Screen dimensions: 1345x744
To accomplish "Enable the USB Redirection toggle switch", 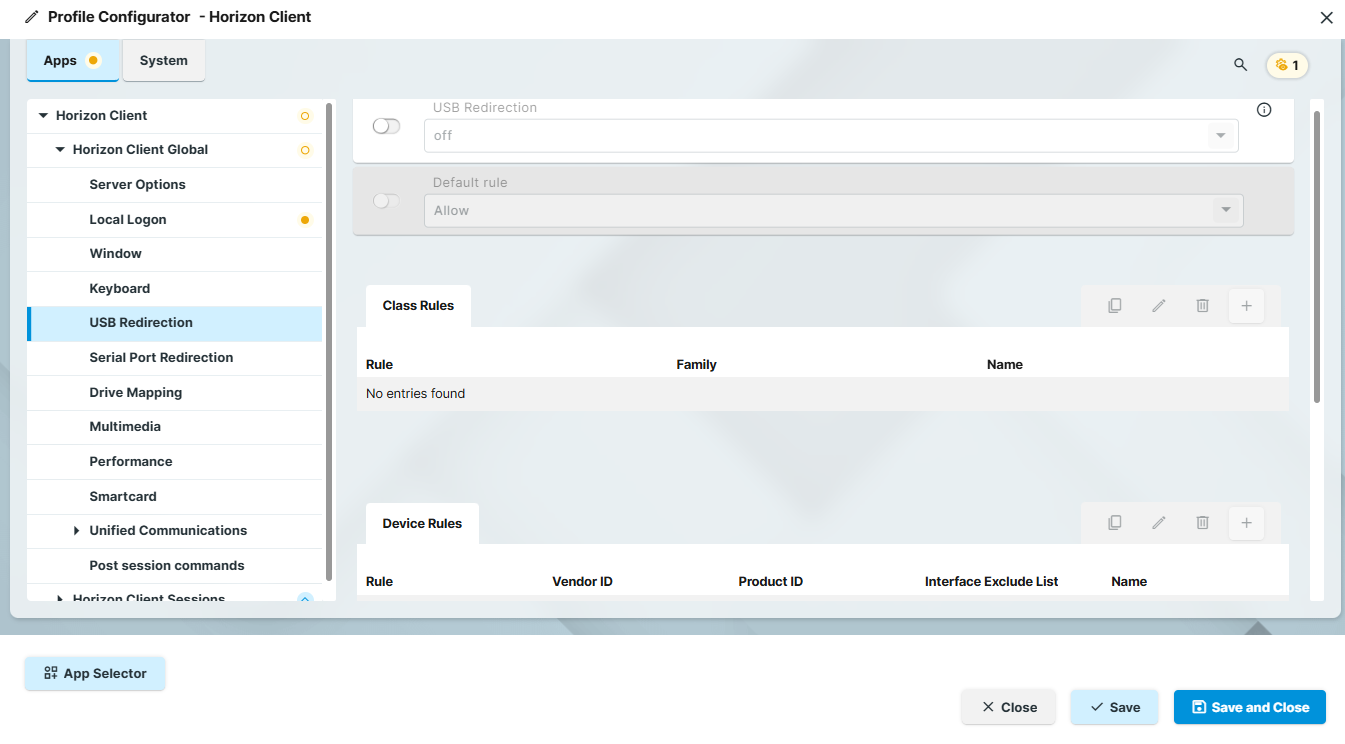I will pos(386,125).
